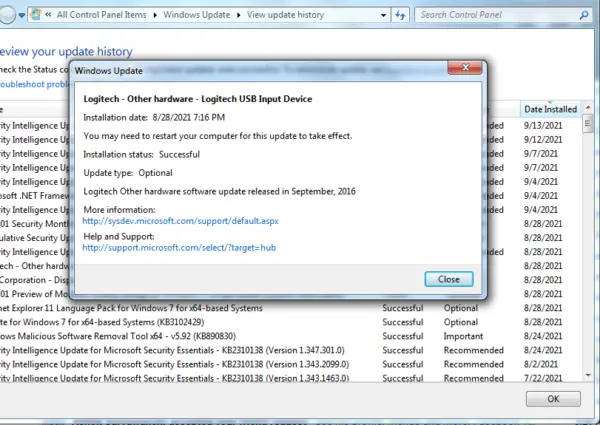Click date 8/2/2021 in list
This screenshot has height=425, width=600.
[x=540, y=364]
